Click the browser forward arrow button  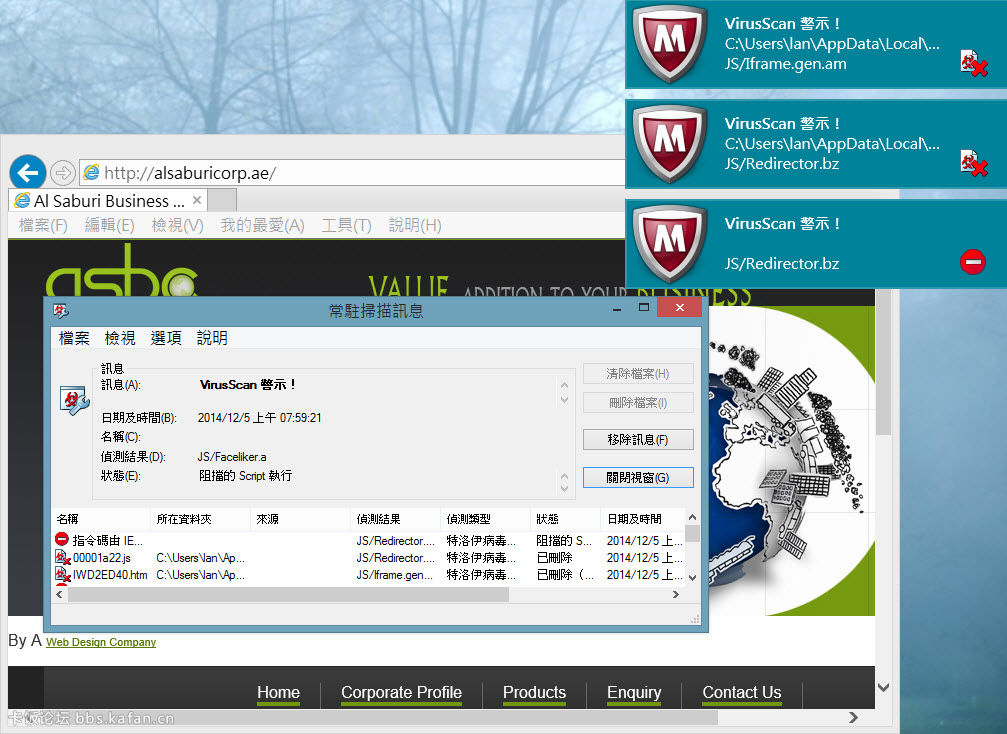pos(62,172)
